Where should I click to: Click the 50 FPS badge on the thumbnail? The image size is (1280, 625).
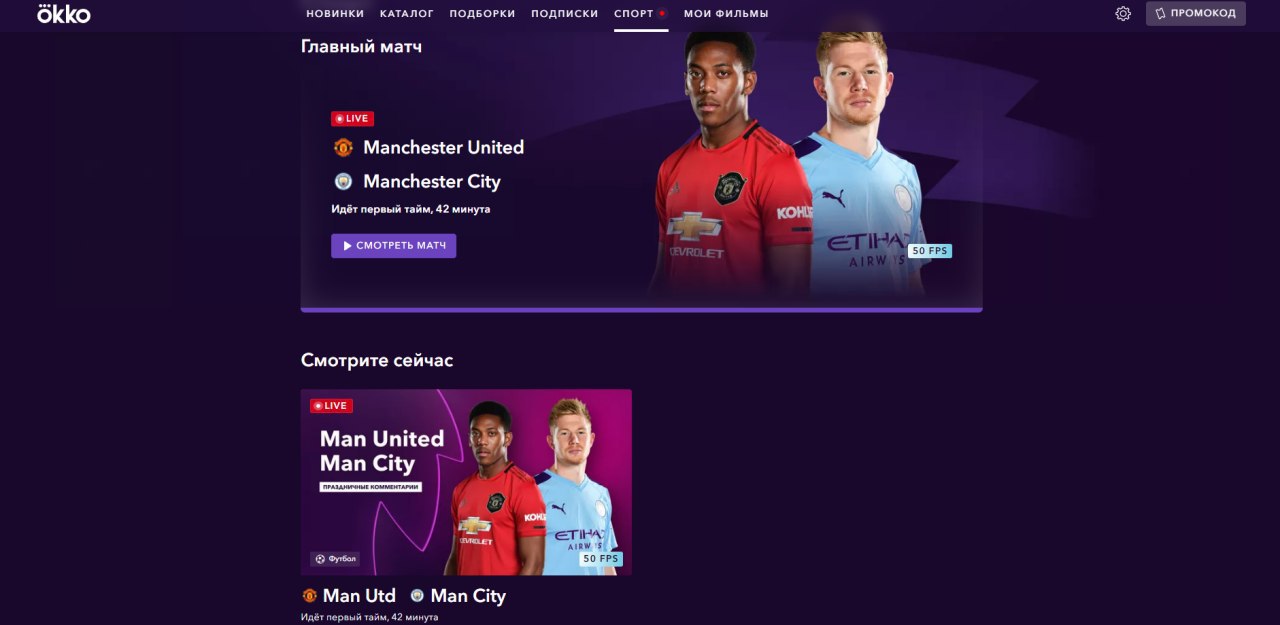click(x=601, y=559)
